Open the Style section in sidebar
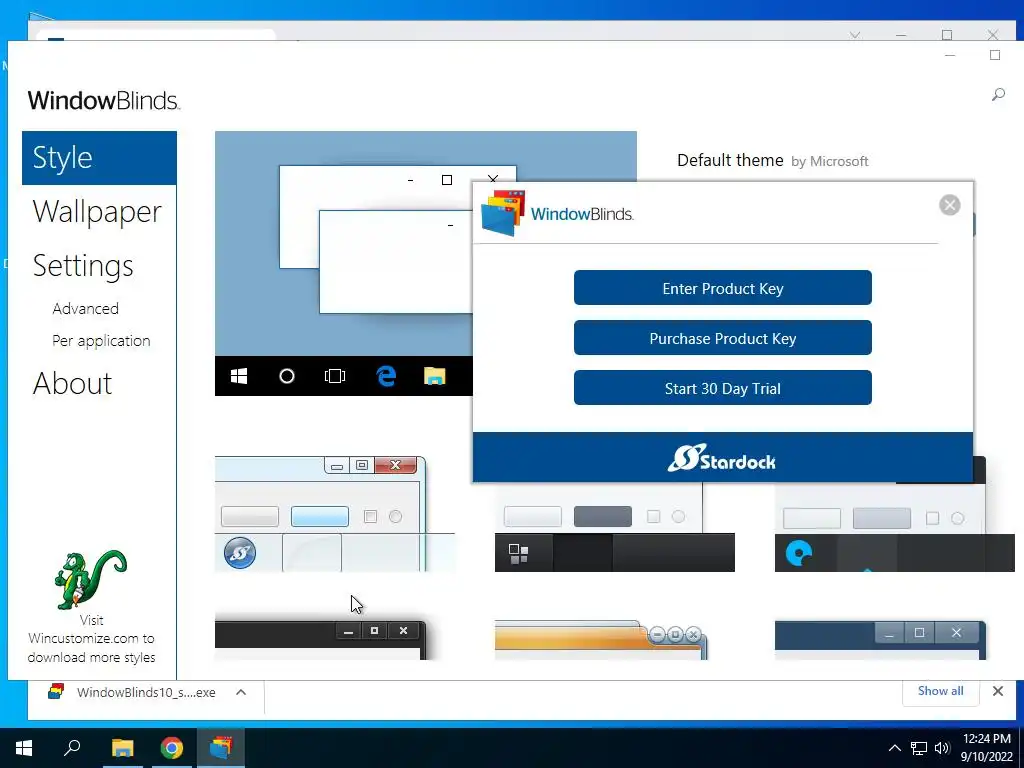 [99, 157]
